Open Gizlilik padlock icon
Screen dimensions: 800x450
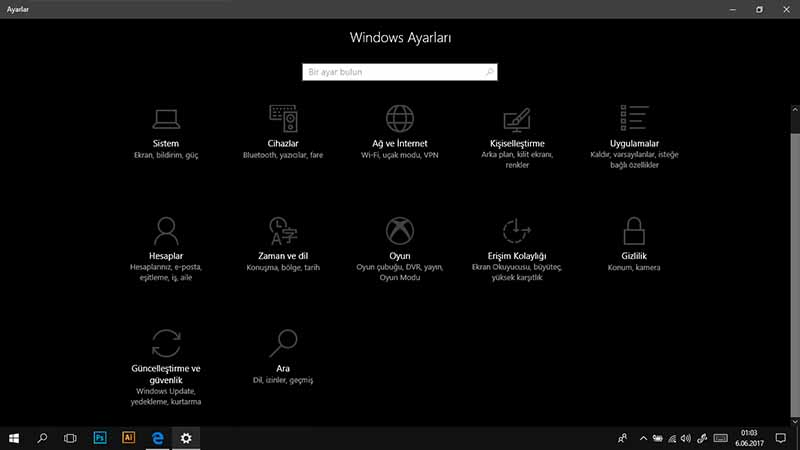(634, 231)
